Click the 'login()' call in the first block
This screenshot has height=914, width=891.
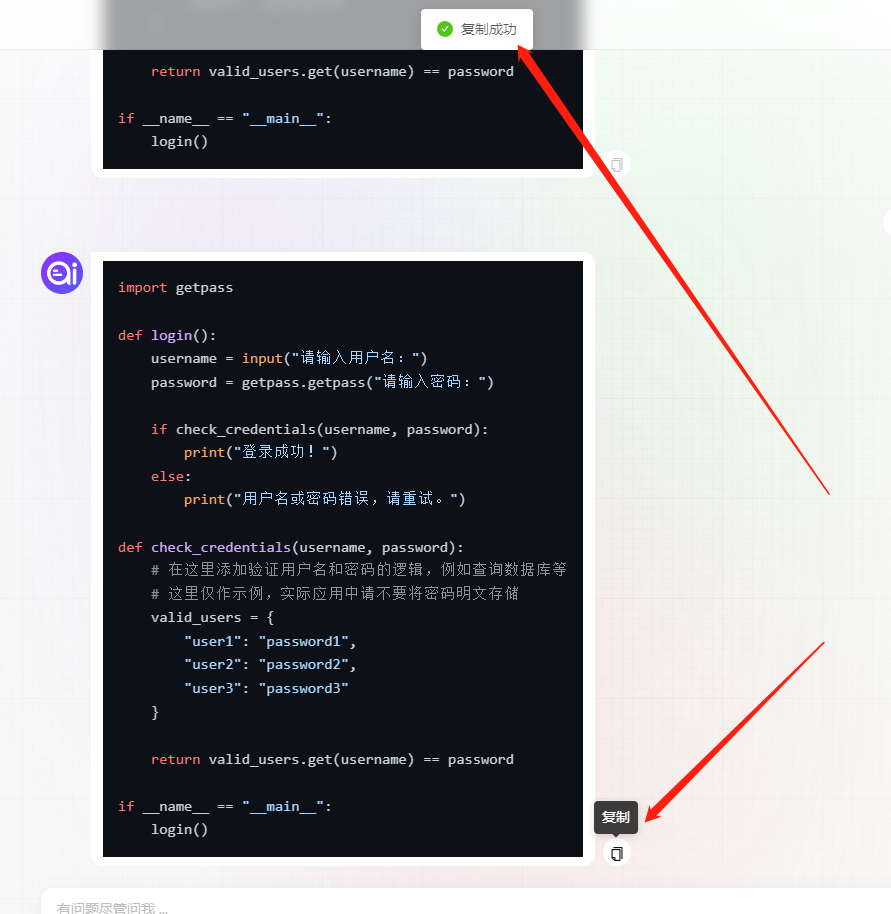point(179,142)
